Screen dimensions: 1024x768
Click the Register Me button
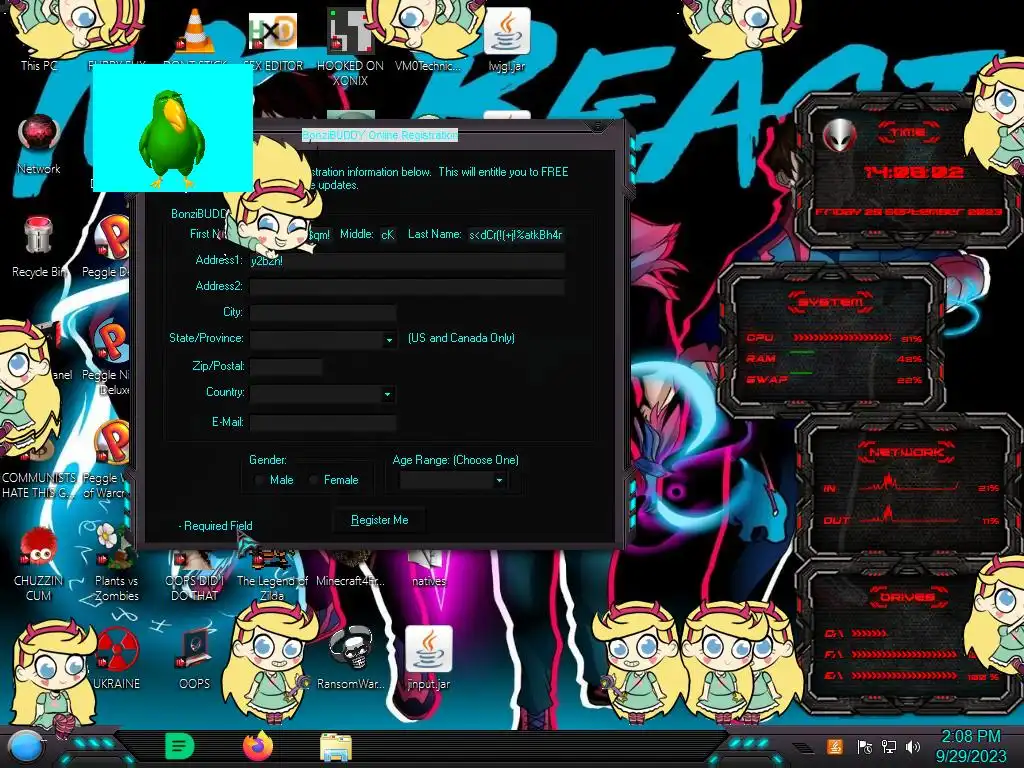click(x=379, y=520)
